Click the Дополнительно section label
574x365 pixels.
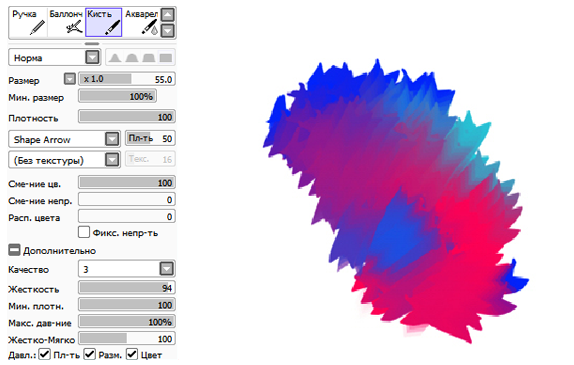click(59, 251)
